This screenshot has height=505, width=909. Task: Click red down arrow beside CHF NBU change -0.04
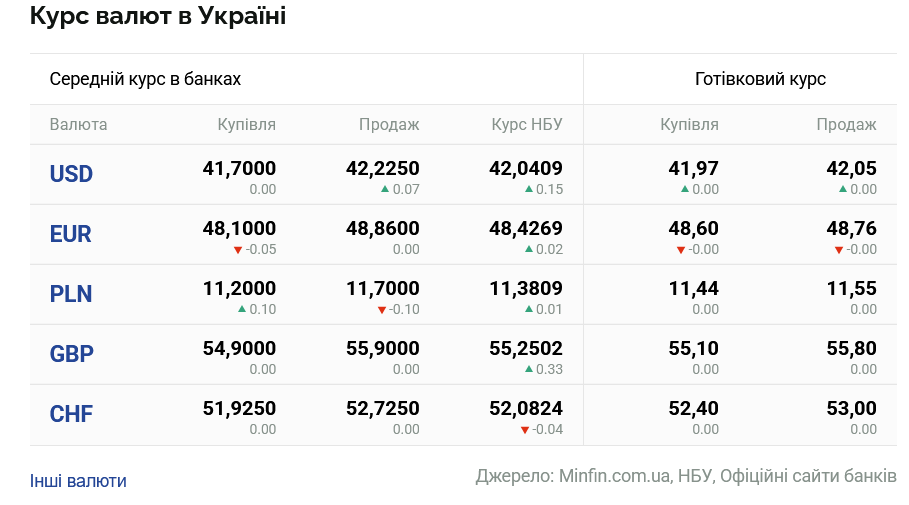[x=525, y=429]
